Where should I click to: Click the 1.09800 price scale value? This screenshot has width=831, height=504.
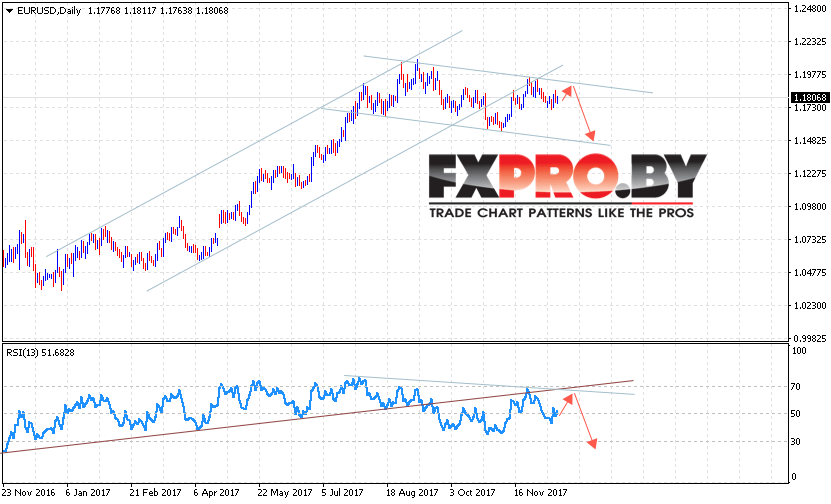[x=810, y=207]
